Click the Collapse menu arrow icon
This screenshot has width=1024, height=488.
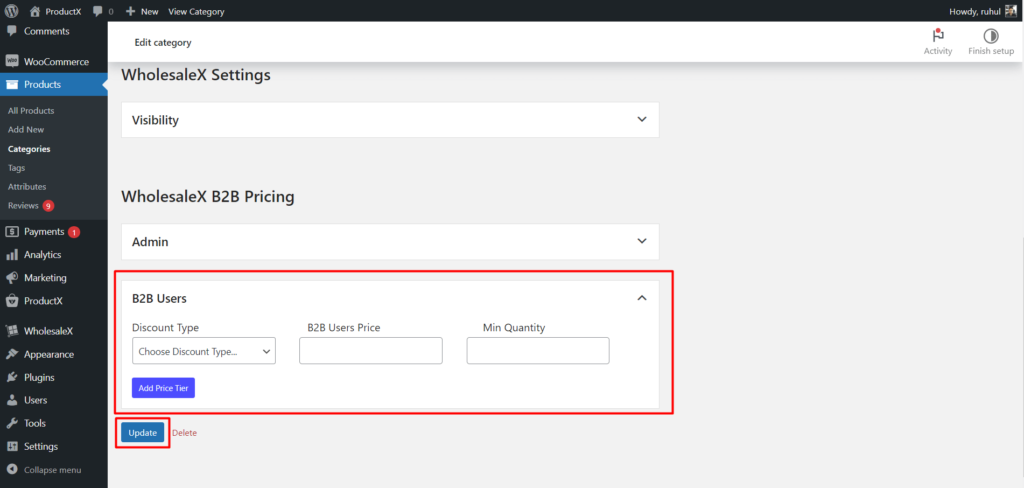pyautogui.click(x=12, y=470)
